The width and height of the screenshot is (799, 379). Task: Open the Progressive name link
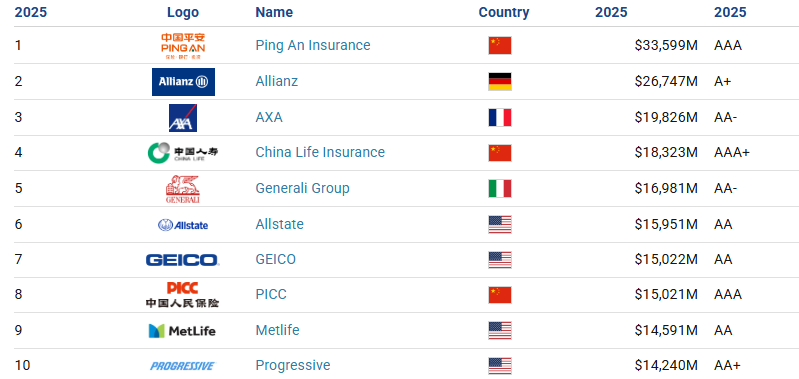[293, 365]
